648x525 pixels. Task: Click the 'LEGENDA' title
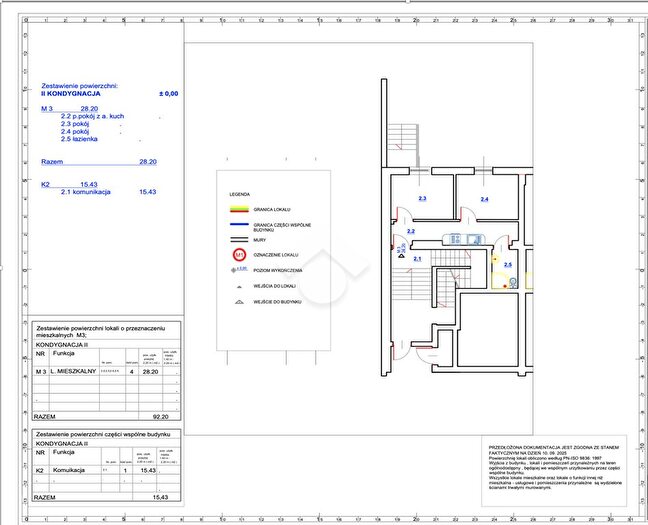[x=240, y=194]
